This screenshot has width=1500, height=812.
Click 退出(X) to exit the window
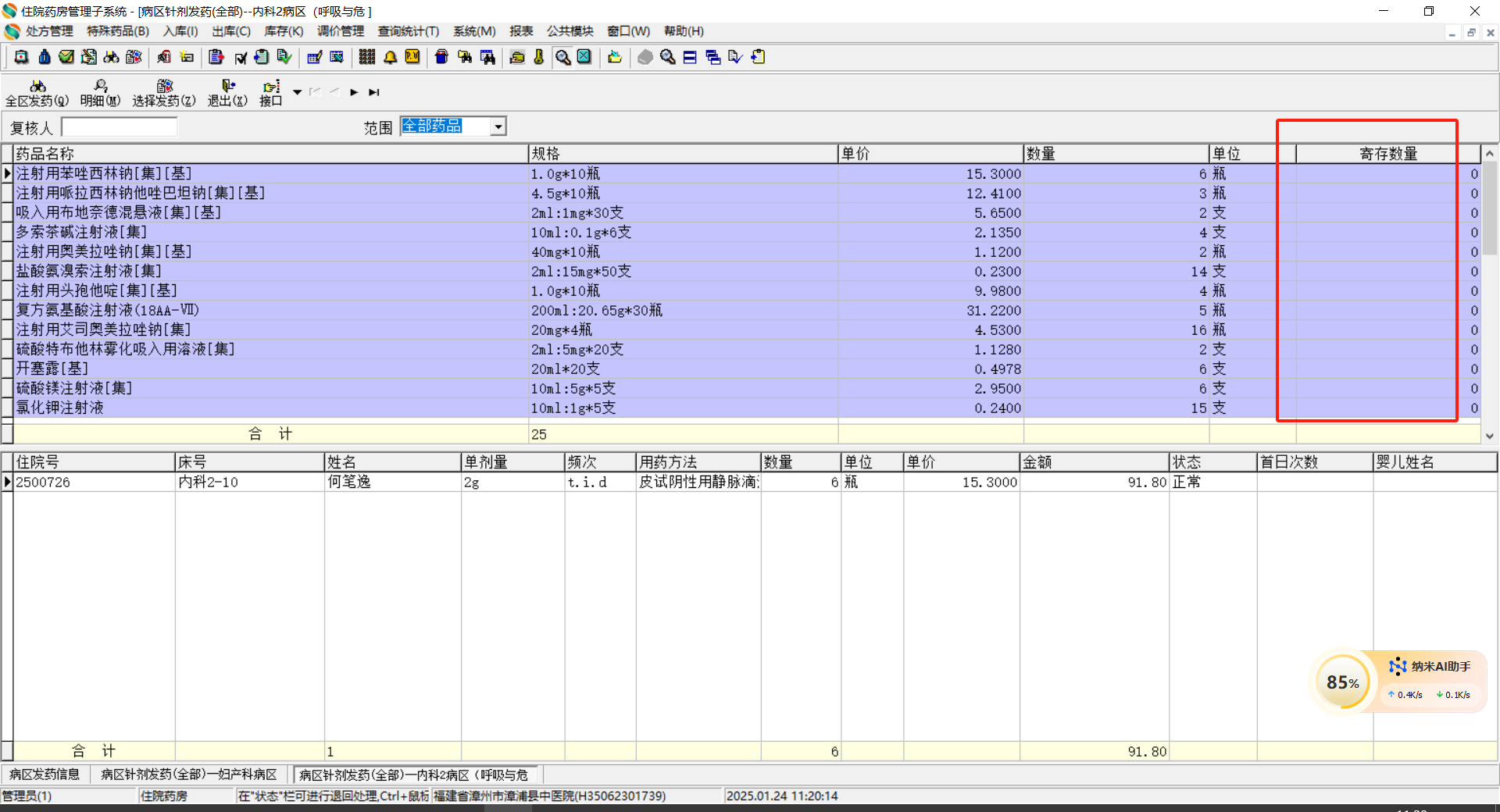coord(227,93)
